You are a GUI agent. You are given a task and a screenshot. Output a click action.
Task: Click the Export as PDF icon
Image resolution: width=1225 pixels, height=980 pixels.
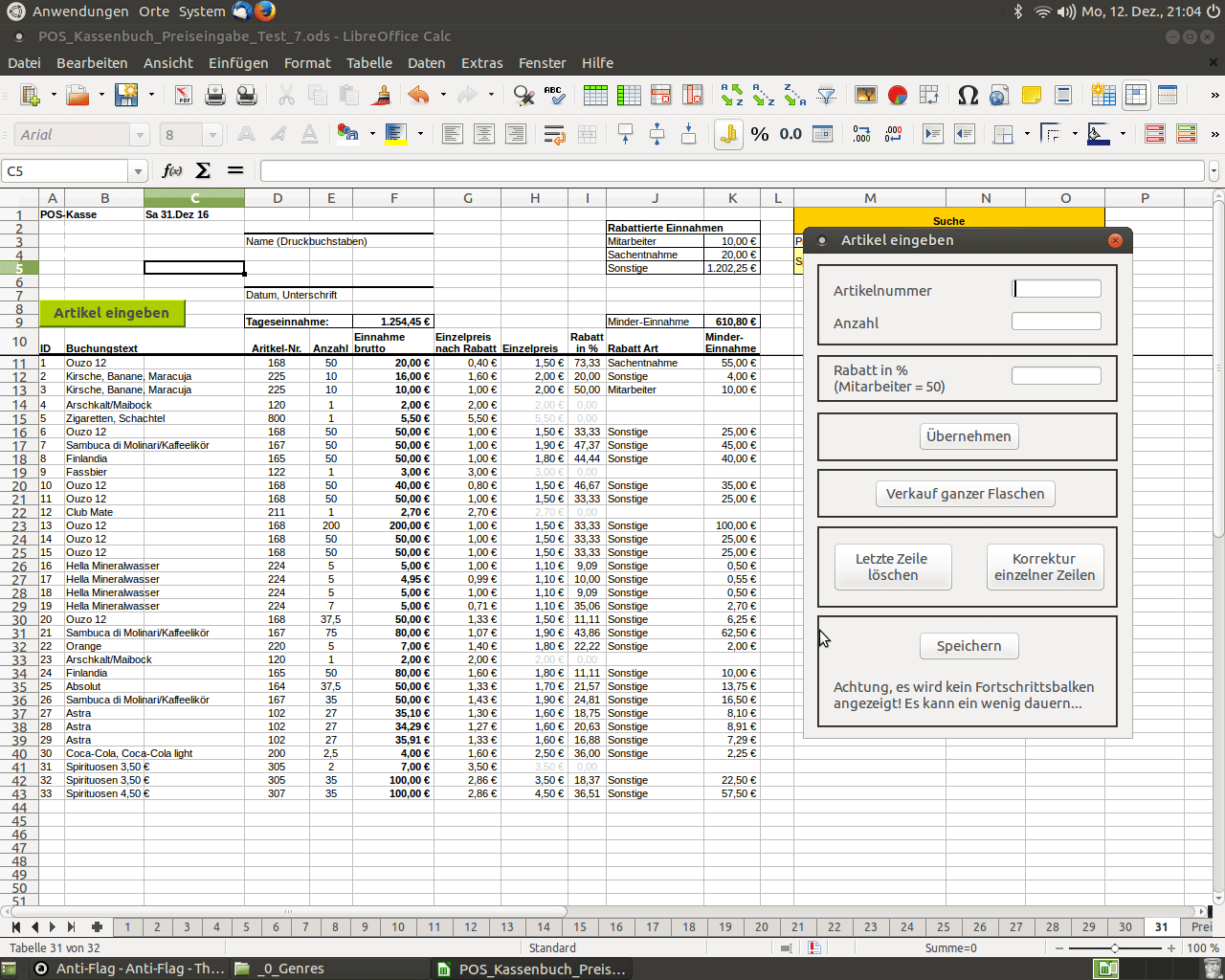click(183, 95)
